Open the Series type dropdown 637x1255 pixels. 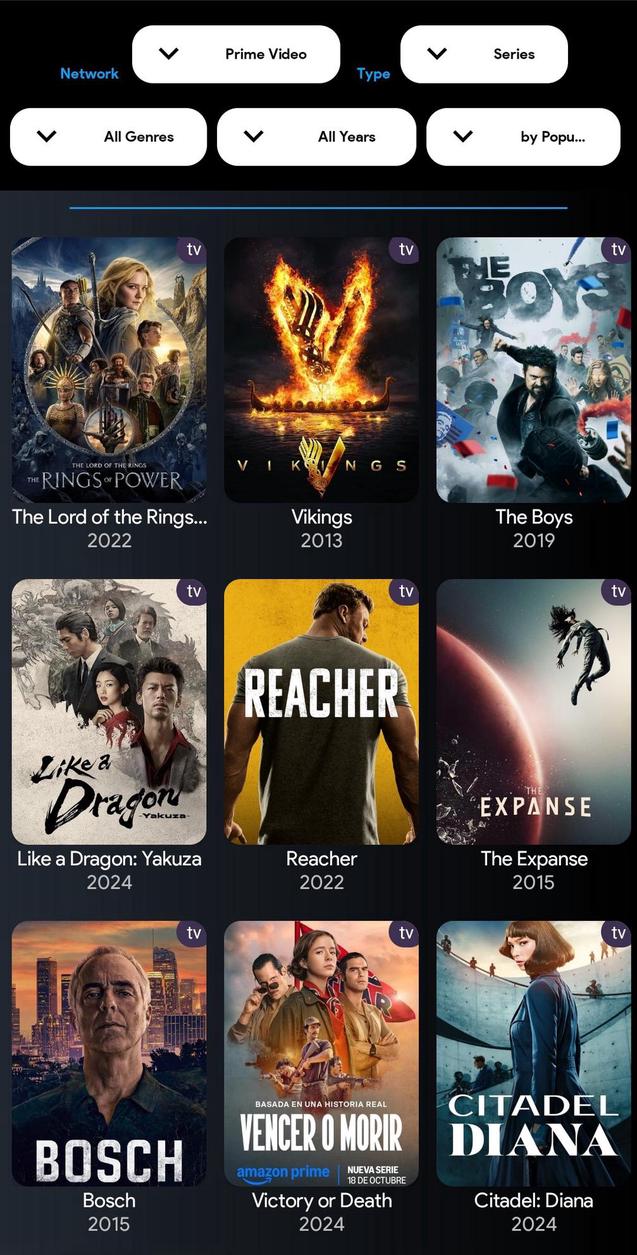(484, 54)
